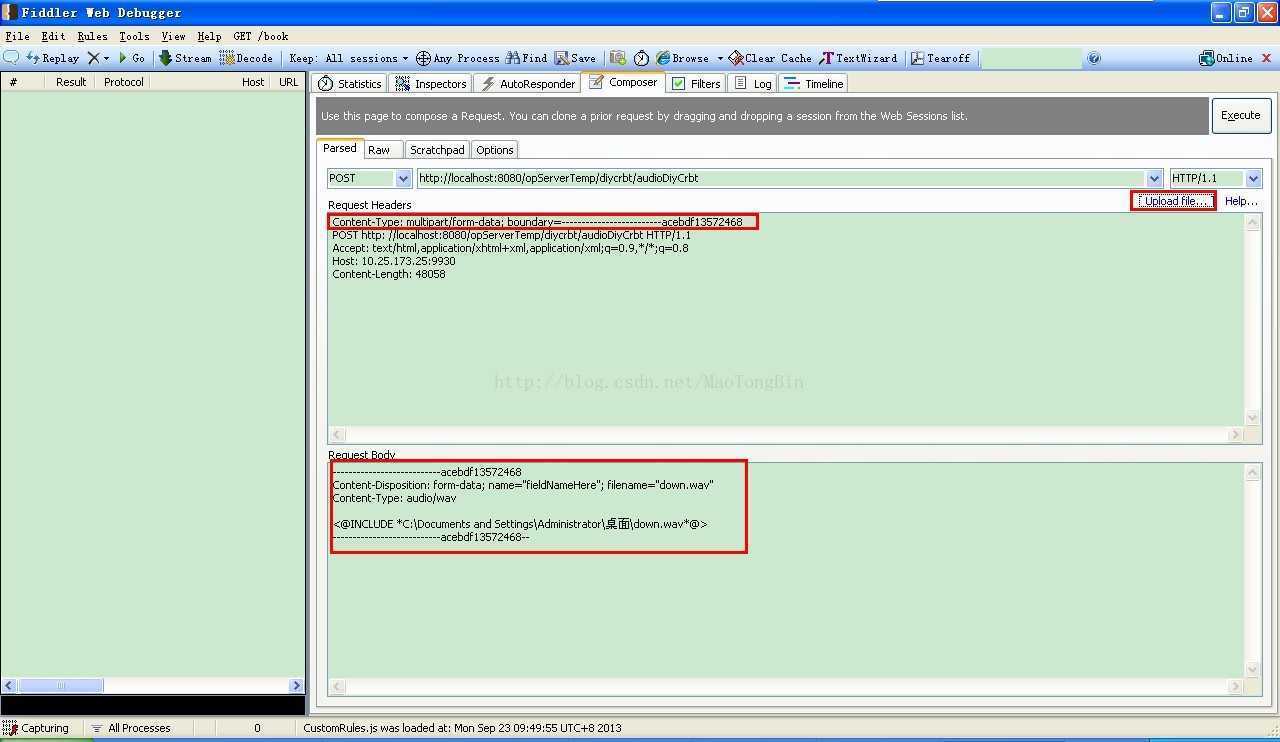Click the Go toolbar button
The image size is (1280, 742).
coord(132,58)
